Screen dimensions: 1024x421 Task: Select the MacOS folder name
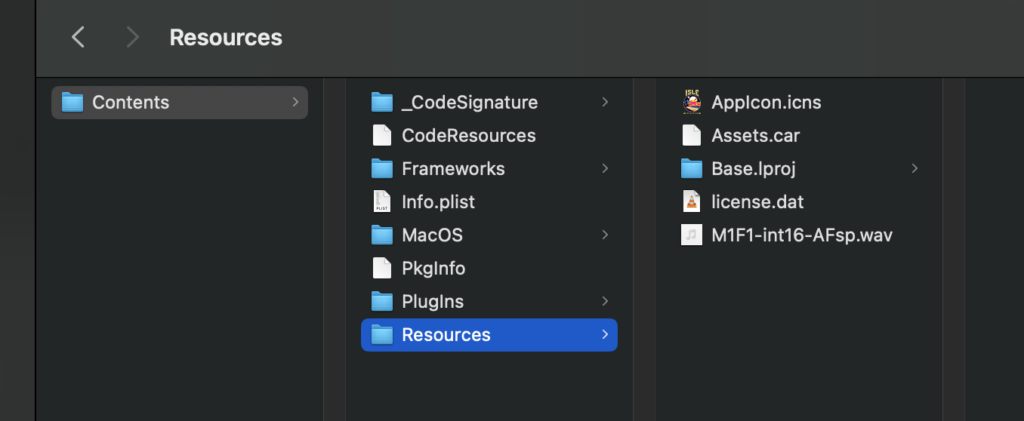click(x=432, y=235)
